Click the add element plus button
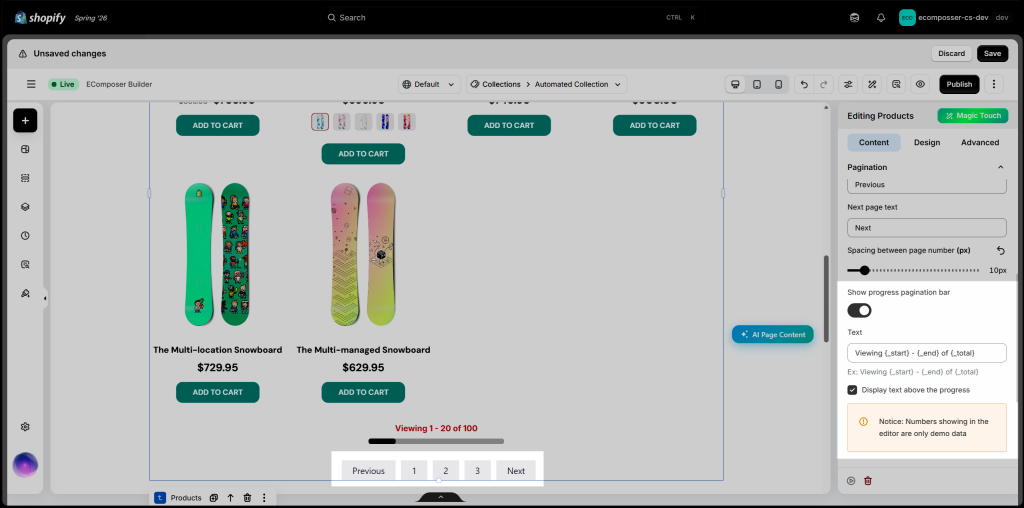The width and height of the screenshot is (1024, 508). (25, 120)
